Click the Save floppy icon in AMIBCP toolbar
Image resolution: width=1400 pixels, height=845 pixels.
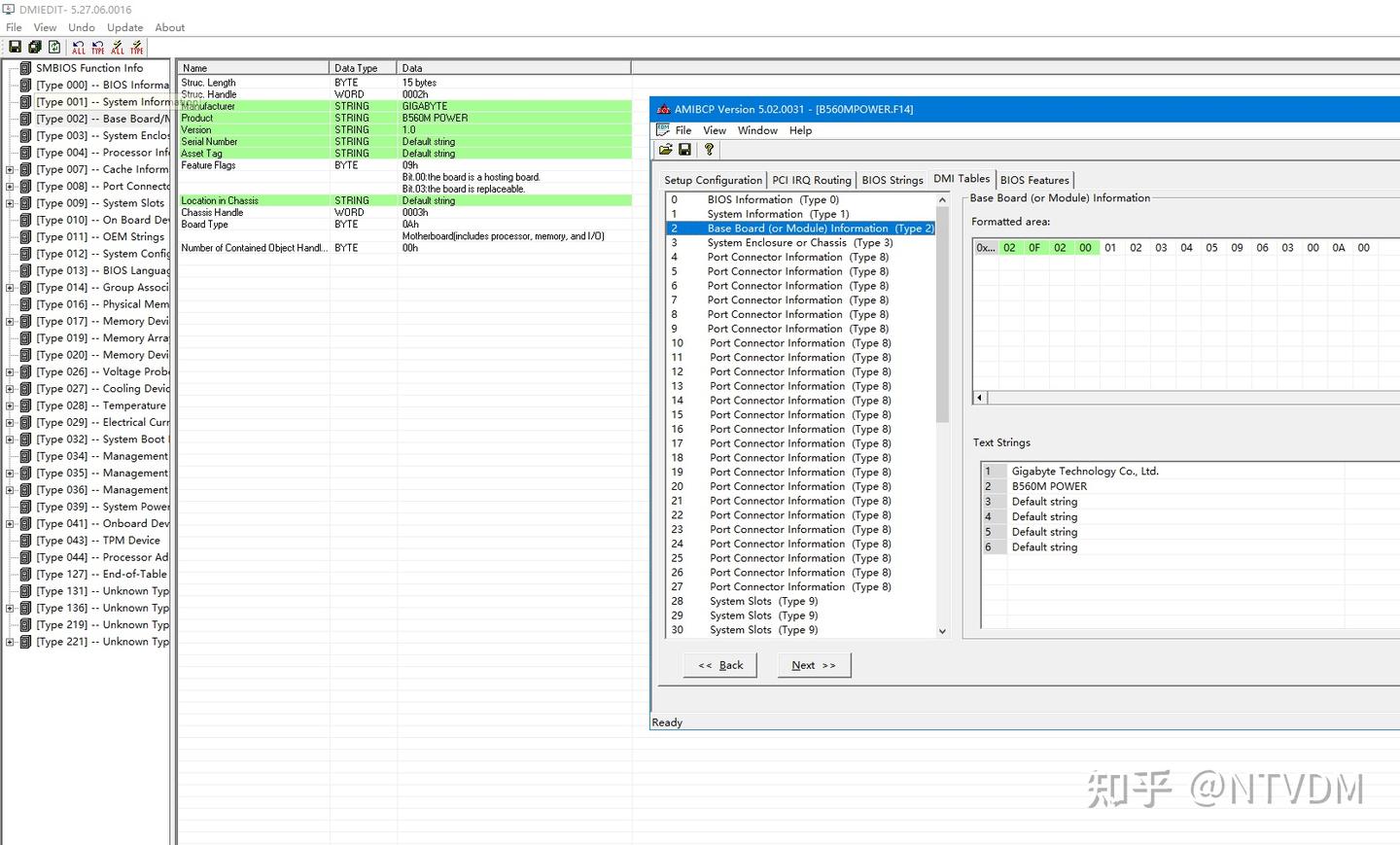(685, 150)
